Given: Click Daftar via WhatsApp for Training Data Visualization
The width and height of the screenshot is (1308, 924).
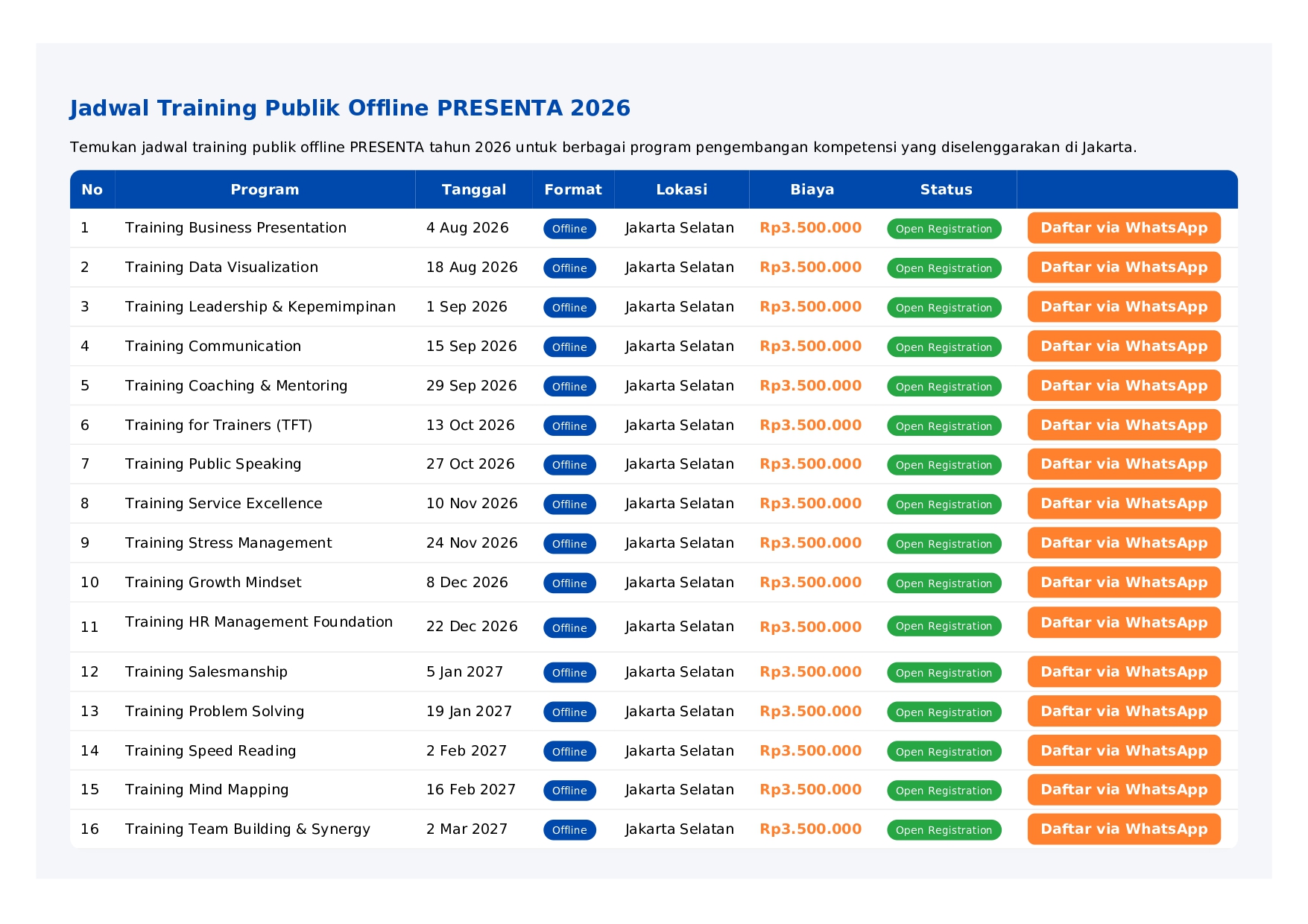Looking at the screenshot, I should point(1124,268).
